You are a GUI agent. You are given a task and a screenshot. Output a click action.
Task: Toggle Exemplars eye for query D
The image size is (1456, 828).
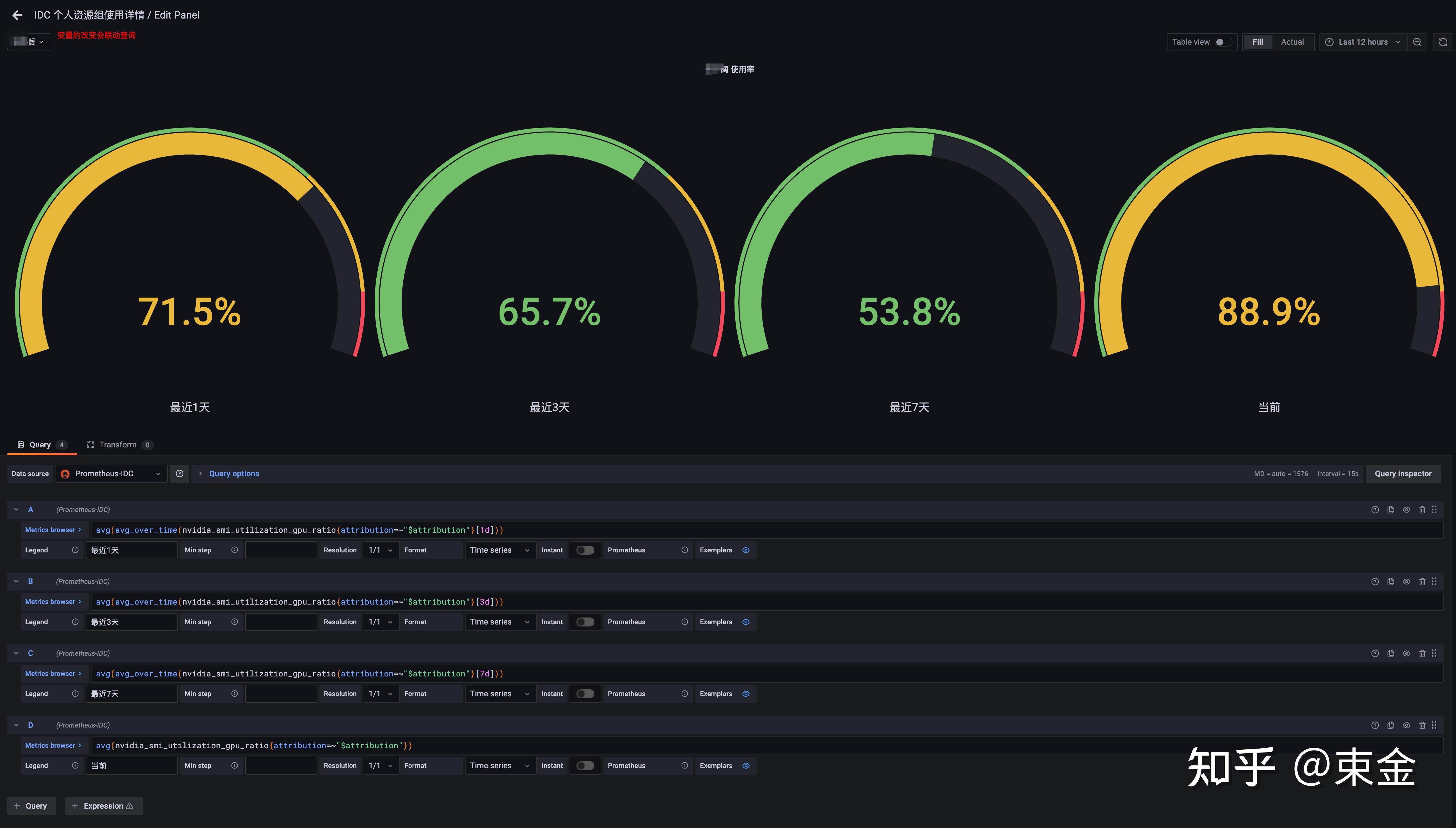point(746,765)
